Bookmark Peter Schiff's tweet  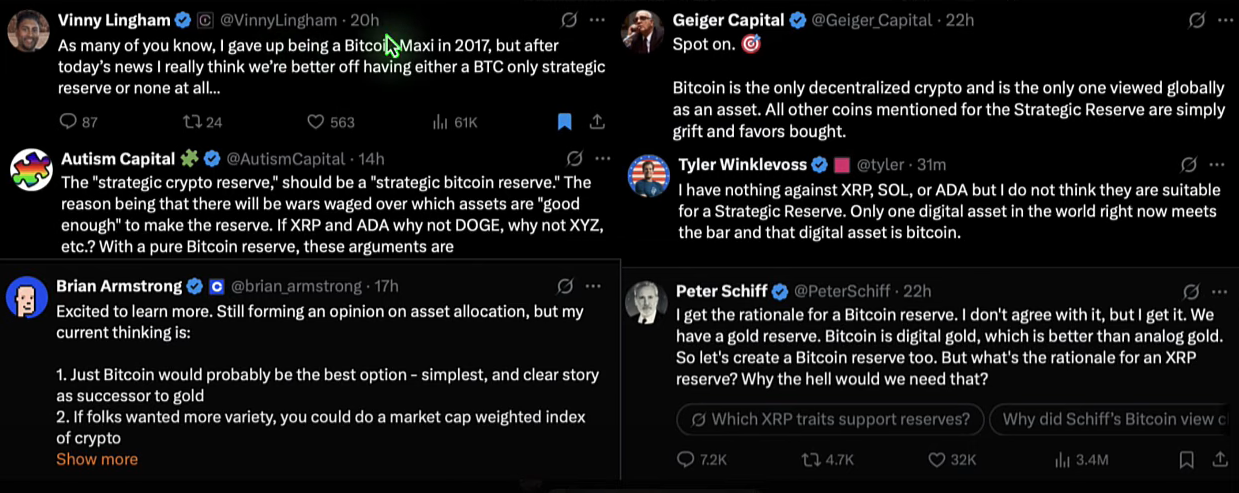coord(1187,460)
